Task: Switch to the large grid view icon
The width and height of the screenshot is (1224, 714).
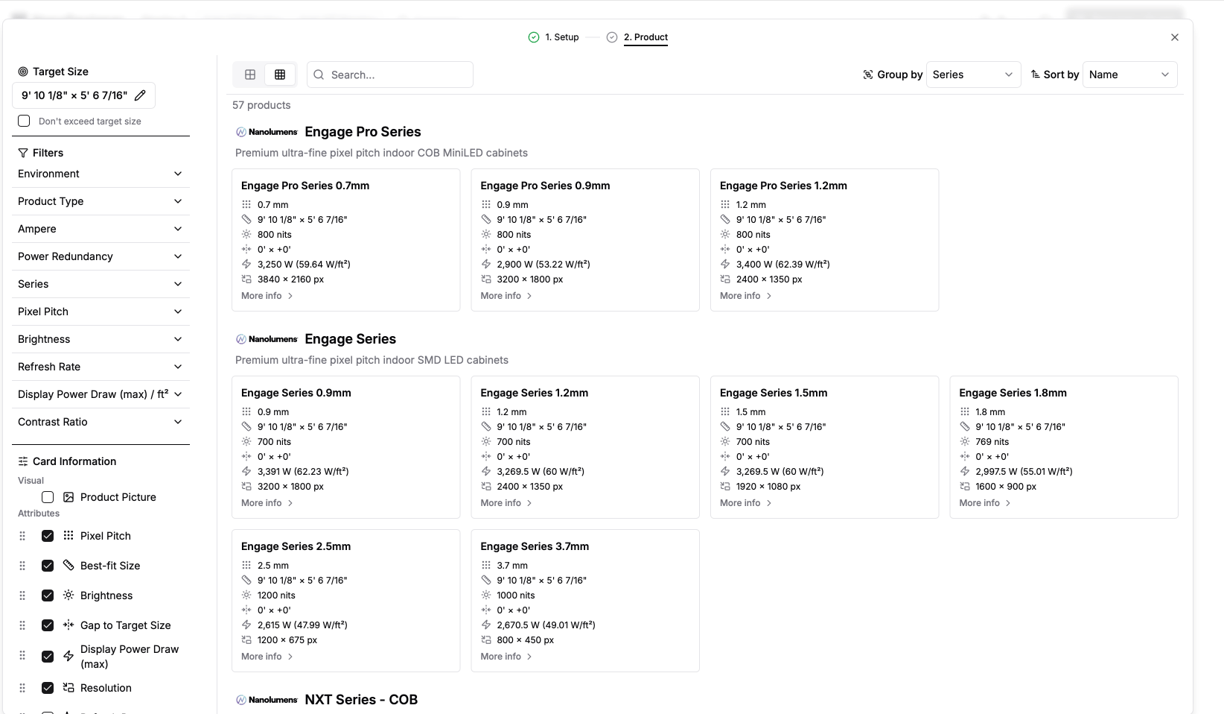Action: pos(250,75)
